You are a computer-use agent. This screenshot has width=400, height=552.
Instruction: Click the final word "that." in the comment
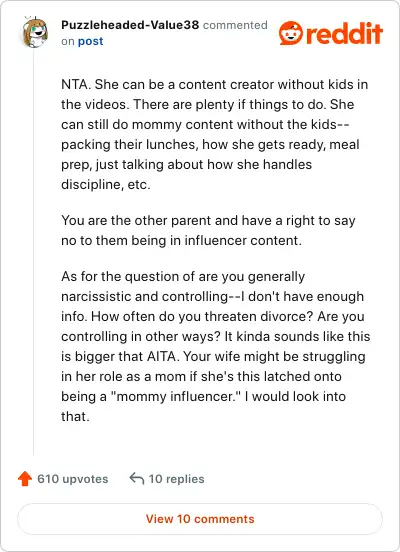(x=75, y=416)
